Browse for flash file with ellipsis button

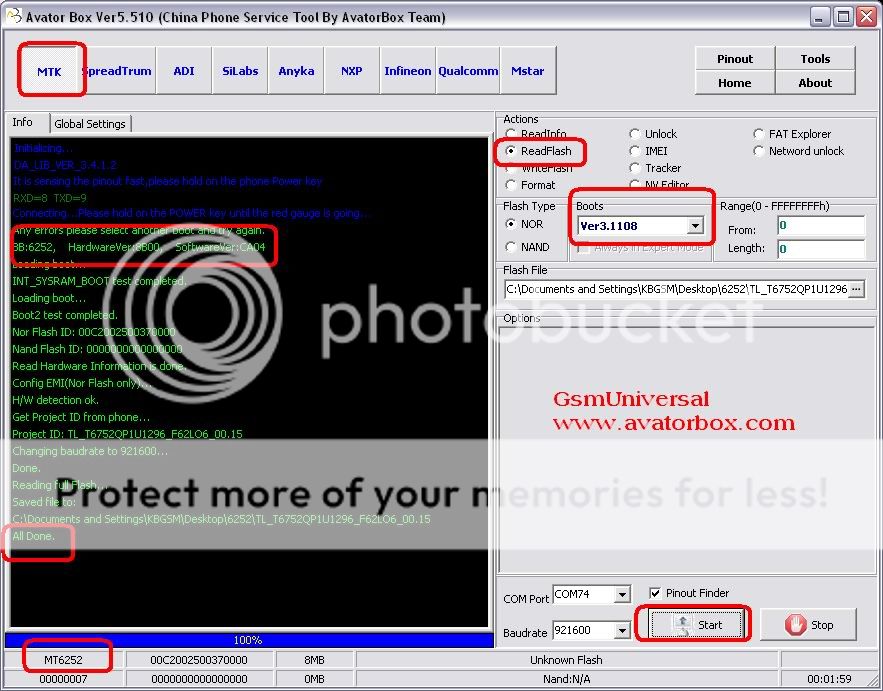[x=856, y=289]
